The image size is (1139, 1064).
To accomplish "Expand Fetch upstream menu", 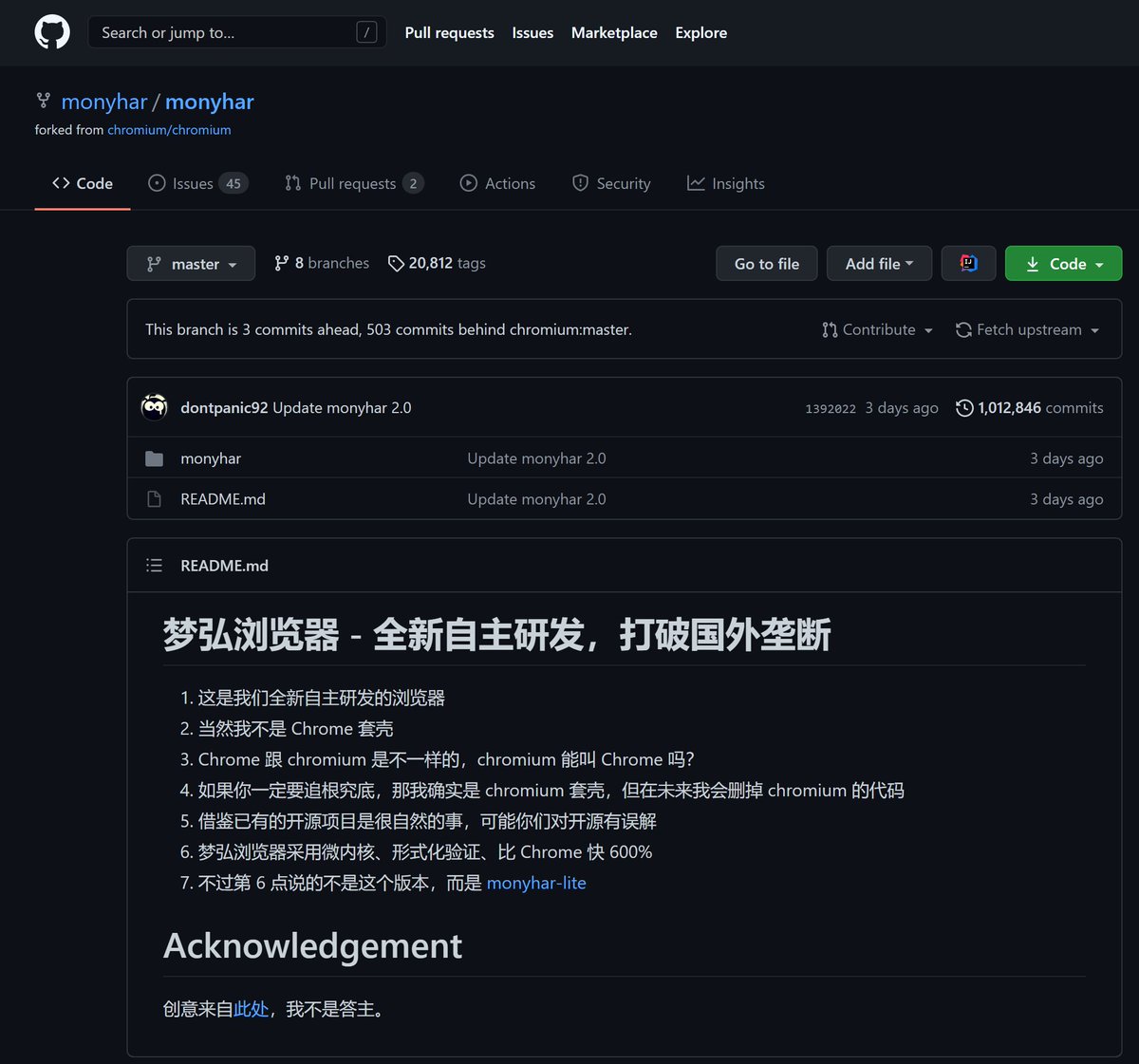I will click(1027, 329).
